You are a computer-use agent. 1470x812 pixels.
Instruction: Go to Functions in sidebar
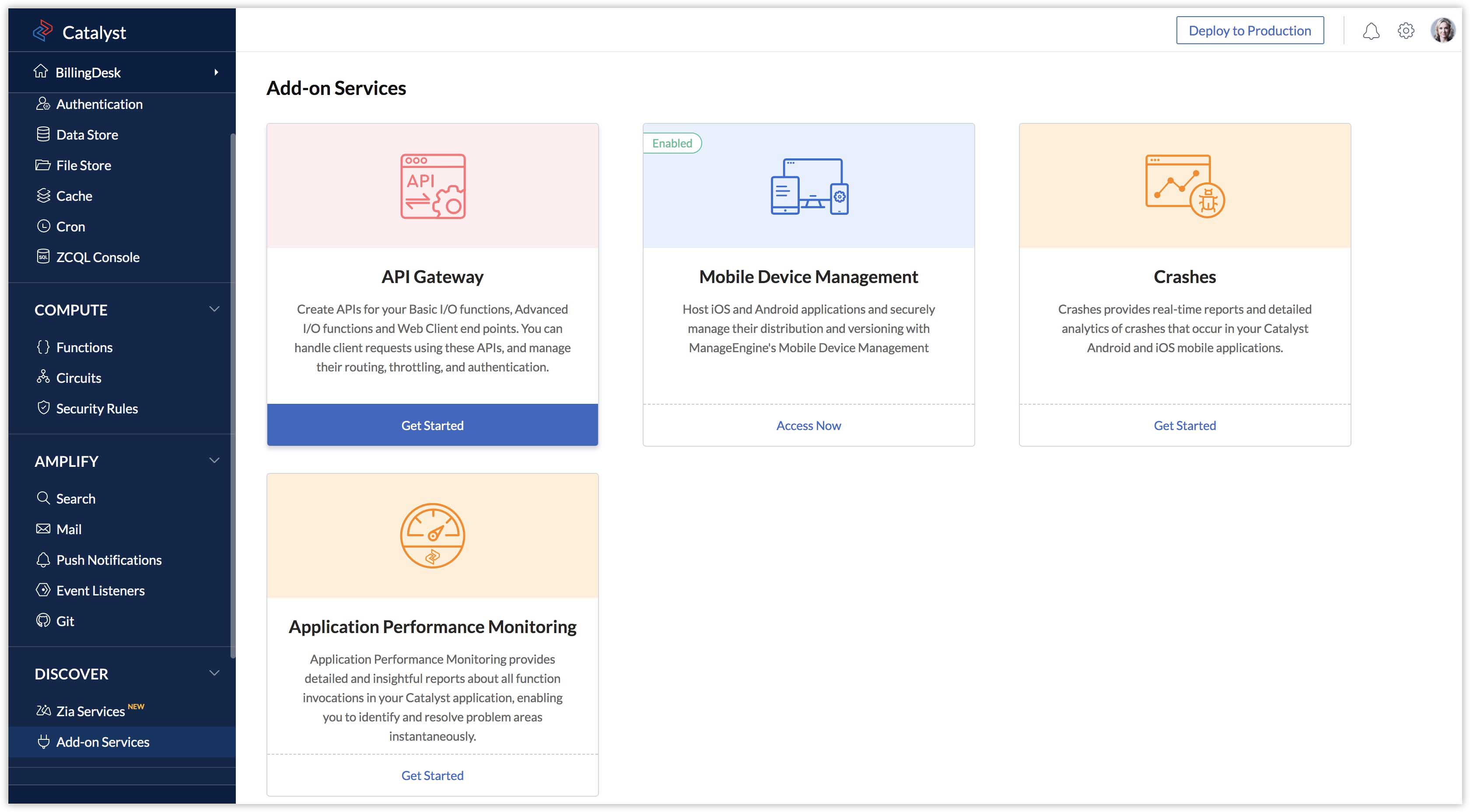[x=84, y=347]
